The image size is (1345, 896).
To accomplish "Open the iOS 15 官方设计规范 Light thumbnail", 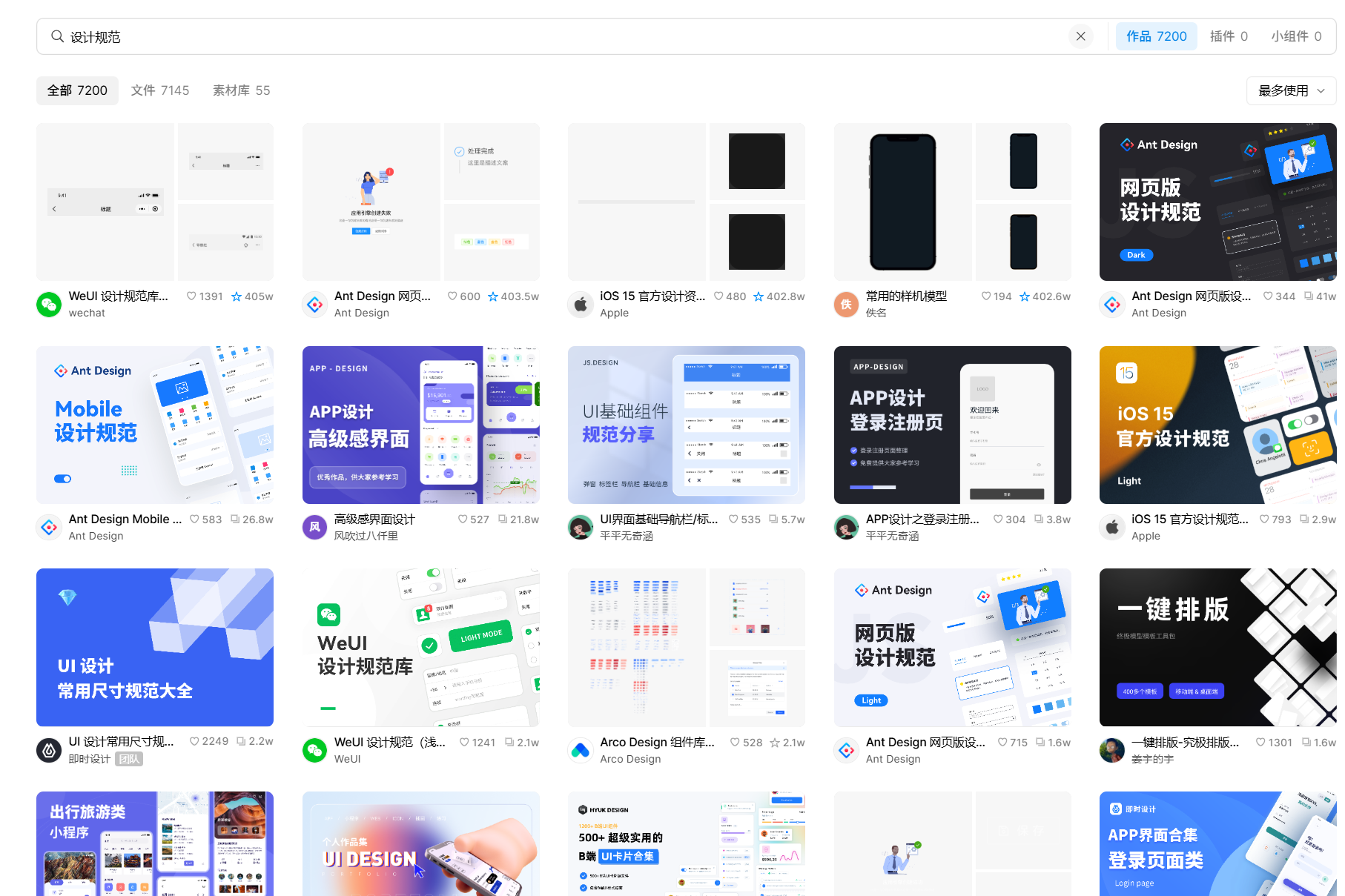I will coord(1217,425).
